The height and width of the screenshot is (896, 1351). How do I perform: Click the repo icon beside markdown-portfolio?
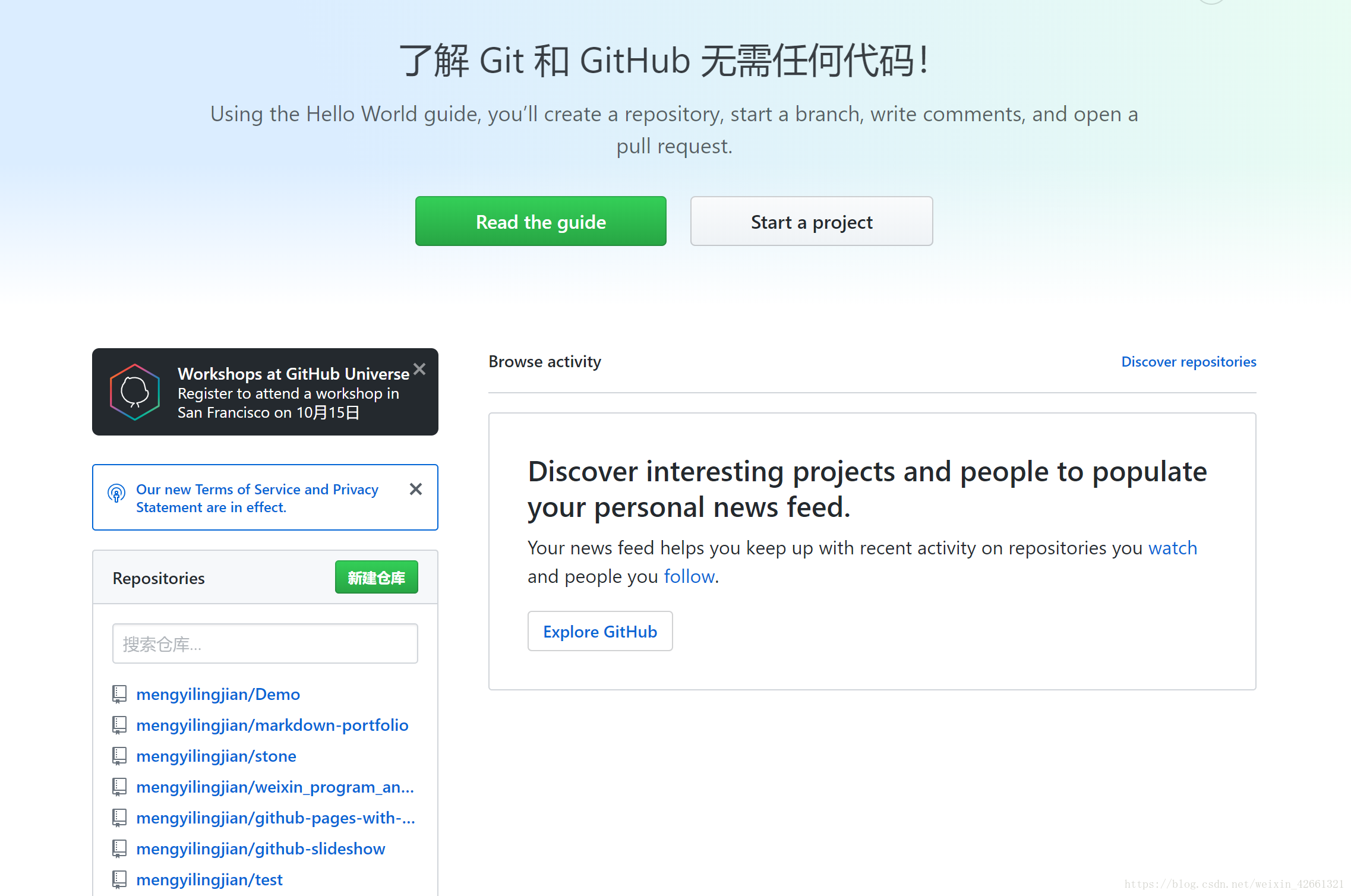pos(119,725)
